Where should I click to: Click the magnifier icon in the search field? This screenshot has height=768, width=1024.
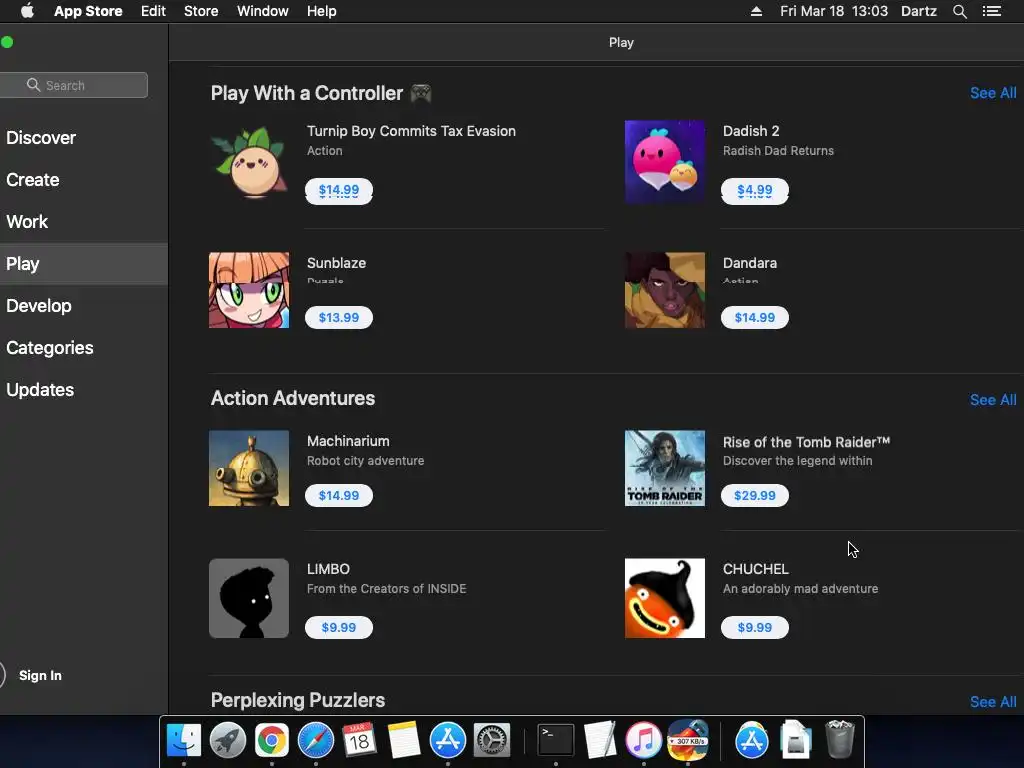tap(33, 85)
